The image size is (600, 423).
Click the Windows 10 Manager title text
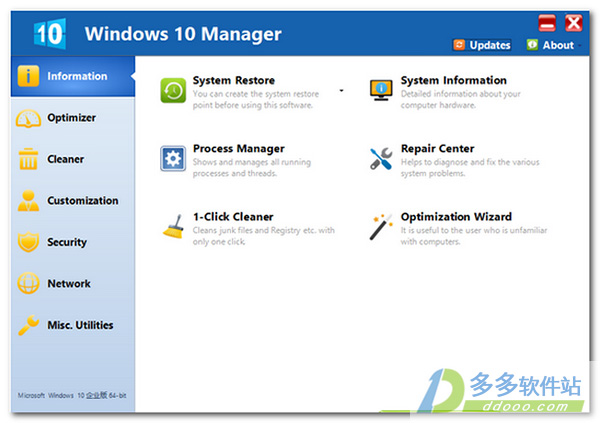click(183, 34)
